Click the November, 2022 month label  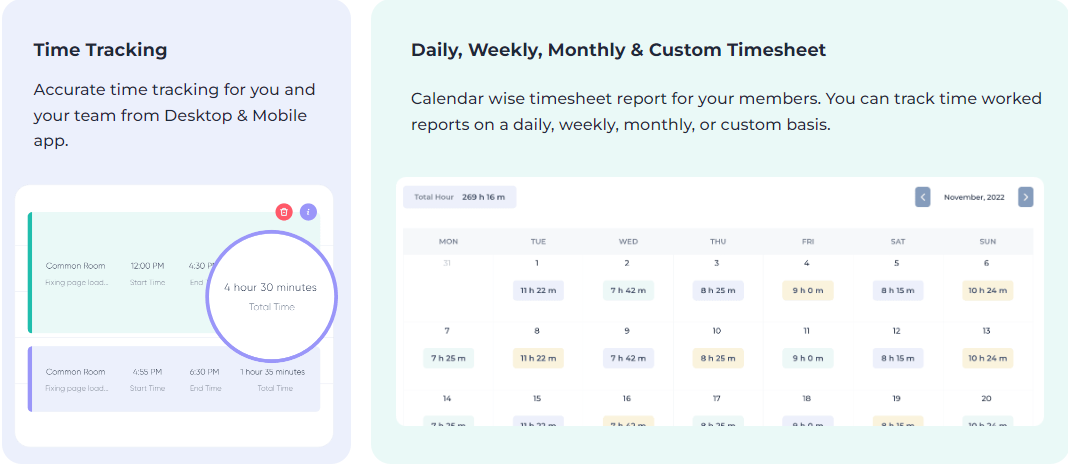click(x=974, y=197)
